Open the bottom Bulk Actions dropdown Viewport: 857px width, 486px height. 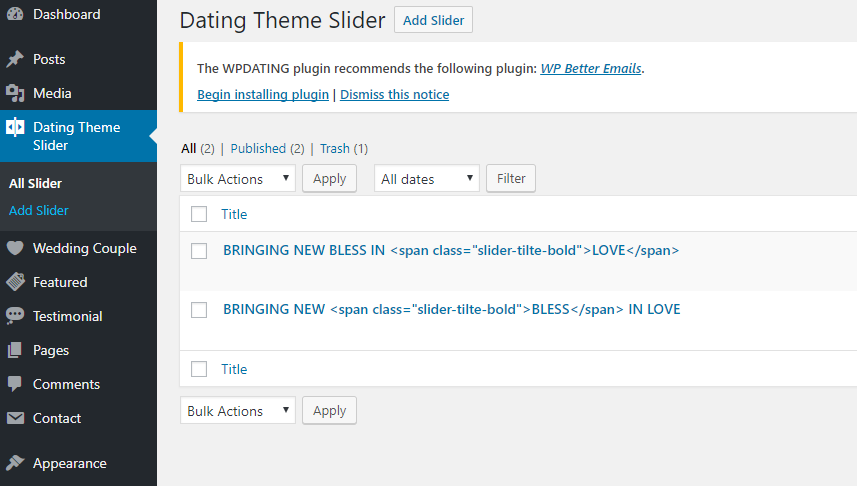[238, 411]
